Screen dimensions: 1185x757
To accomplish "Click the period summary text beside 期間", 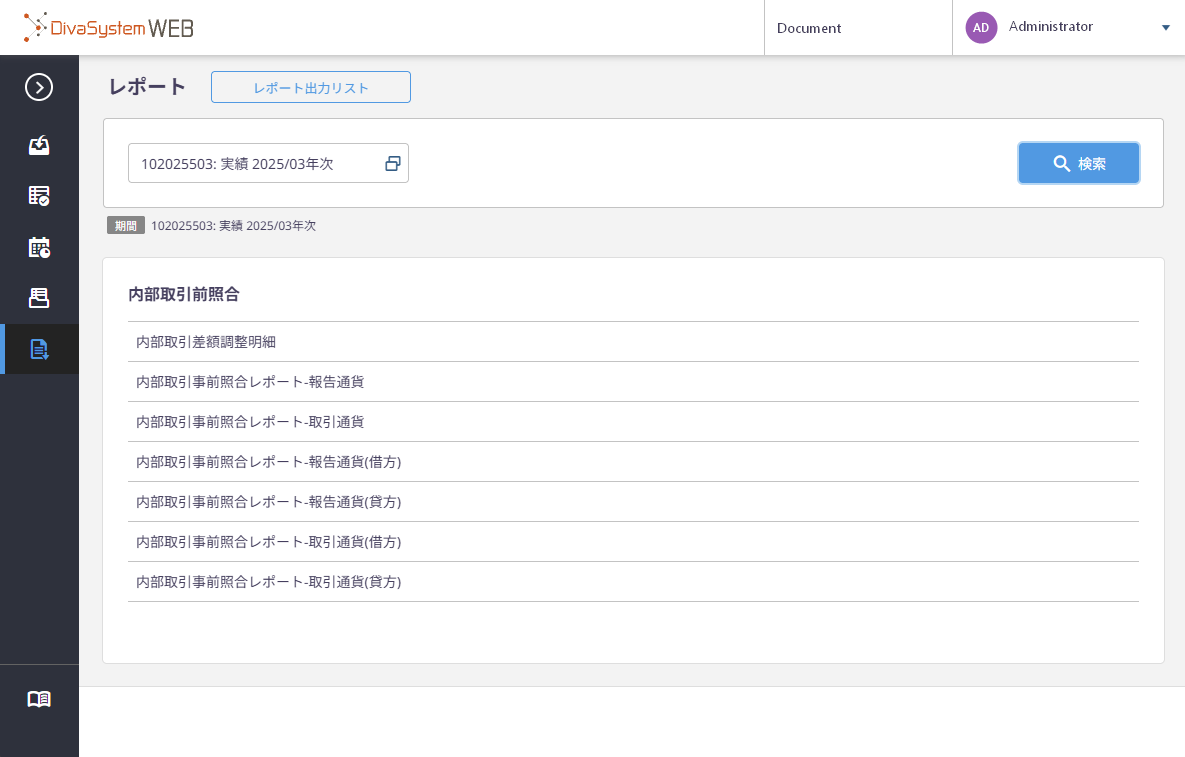I will pos(234,226).
